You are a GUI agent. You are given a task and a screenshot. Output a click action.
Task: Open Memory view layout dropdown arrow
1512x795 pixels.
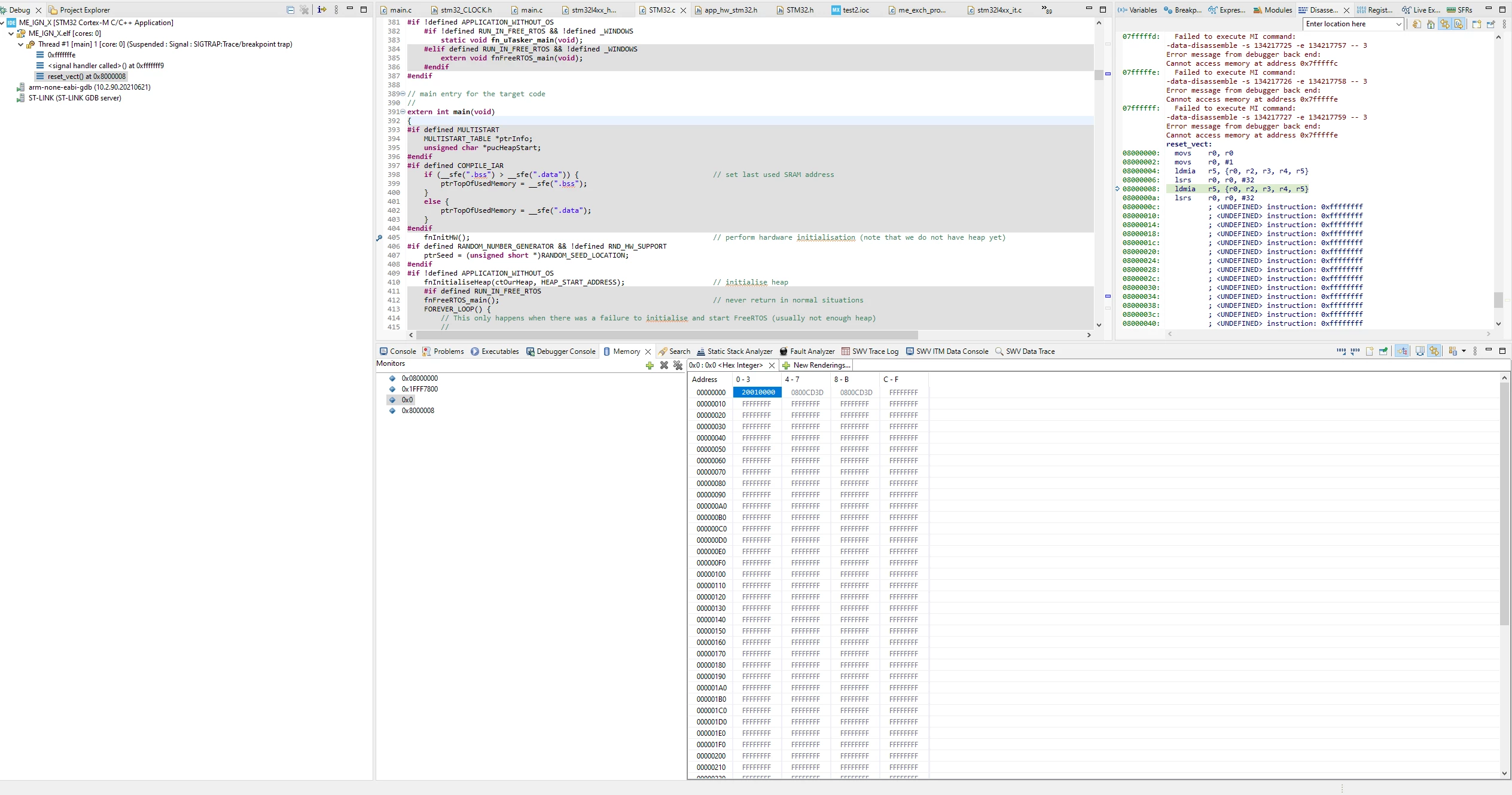click(1464, 351)
